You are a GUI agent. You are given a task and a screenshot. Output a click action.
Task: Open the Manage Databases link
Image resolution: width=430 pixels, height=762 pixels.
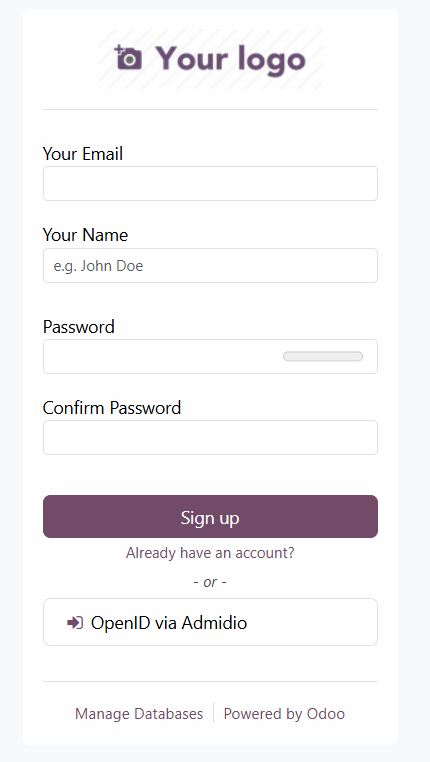pyautogui.click(x=139, y=714)
